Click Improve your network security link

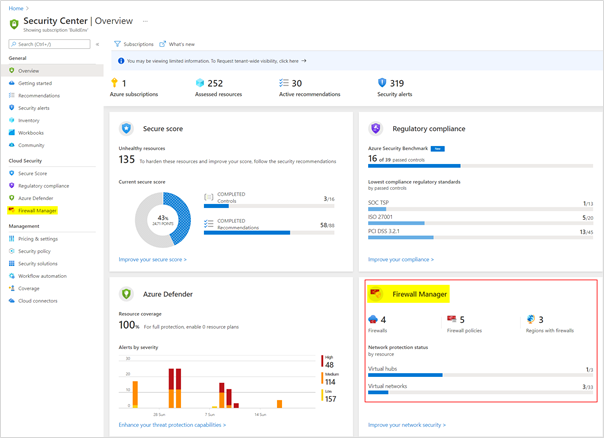[407, 425]
